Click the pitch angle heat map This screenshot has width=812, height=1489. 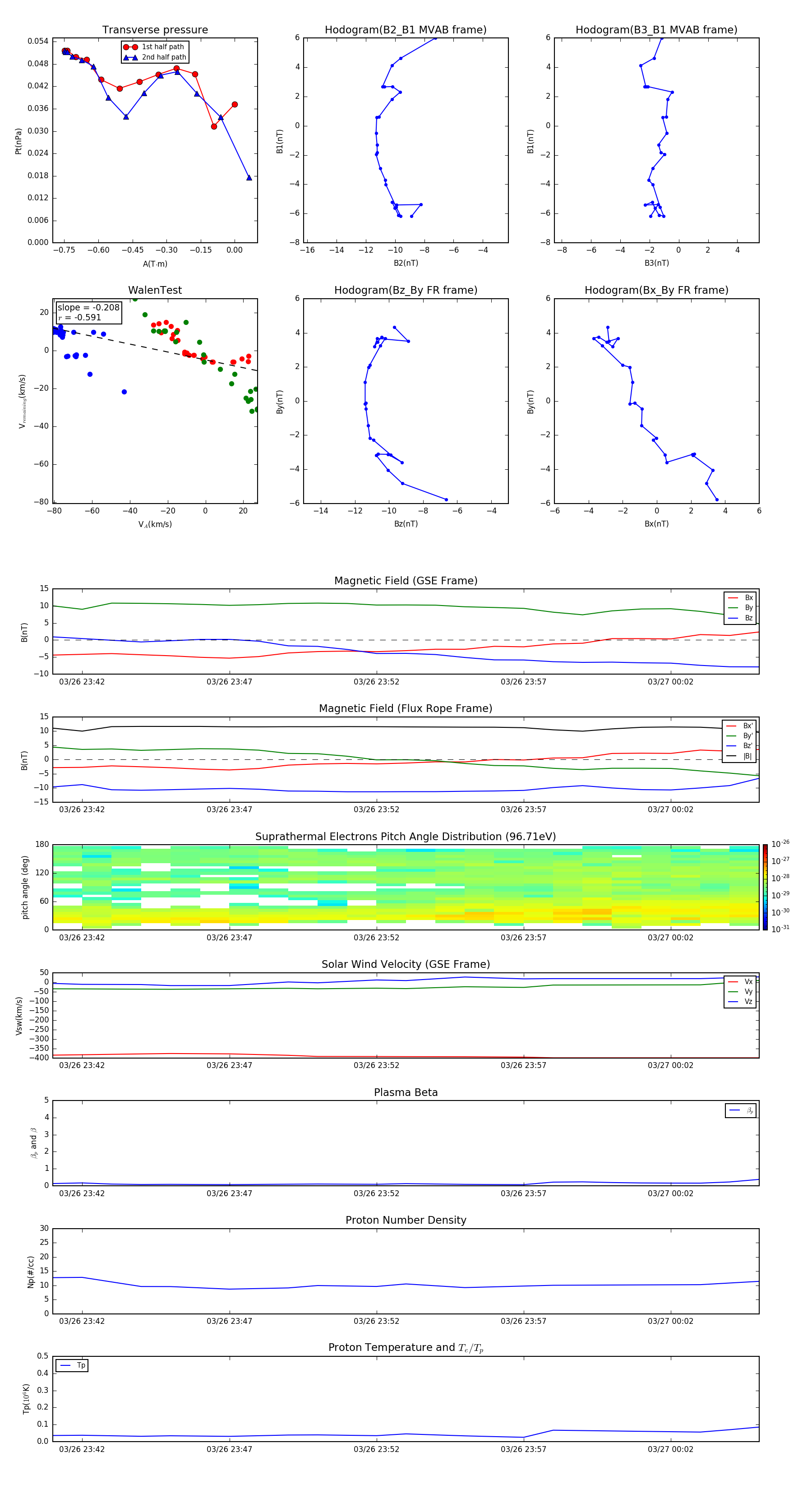[406, 887]
